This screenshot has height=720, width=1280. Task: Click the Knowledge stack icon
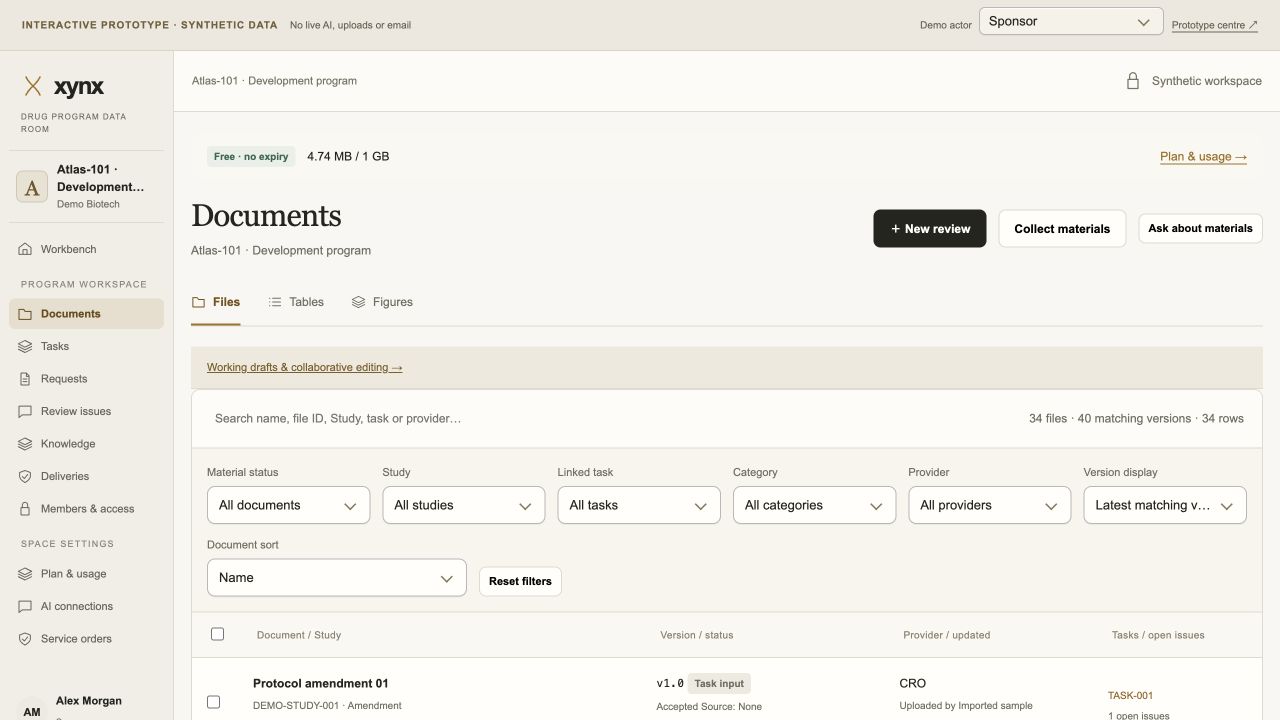[25, 444]
